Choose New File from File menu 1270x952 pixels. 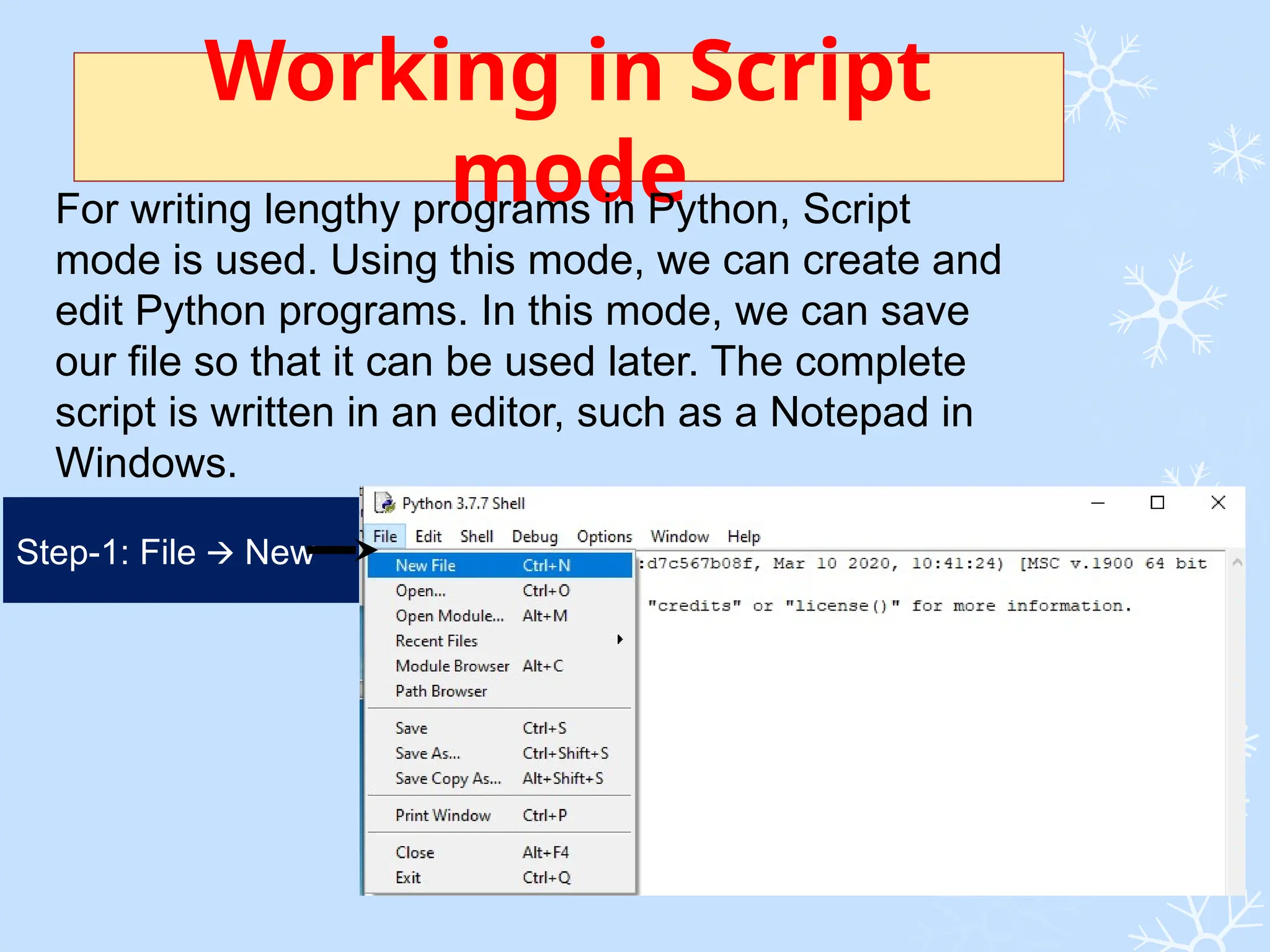500,565
